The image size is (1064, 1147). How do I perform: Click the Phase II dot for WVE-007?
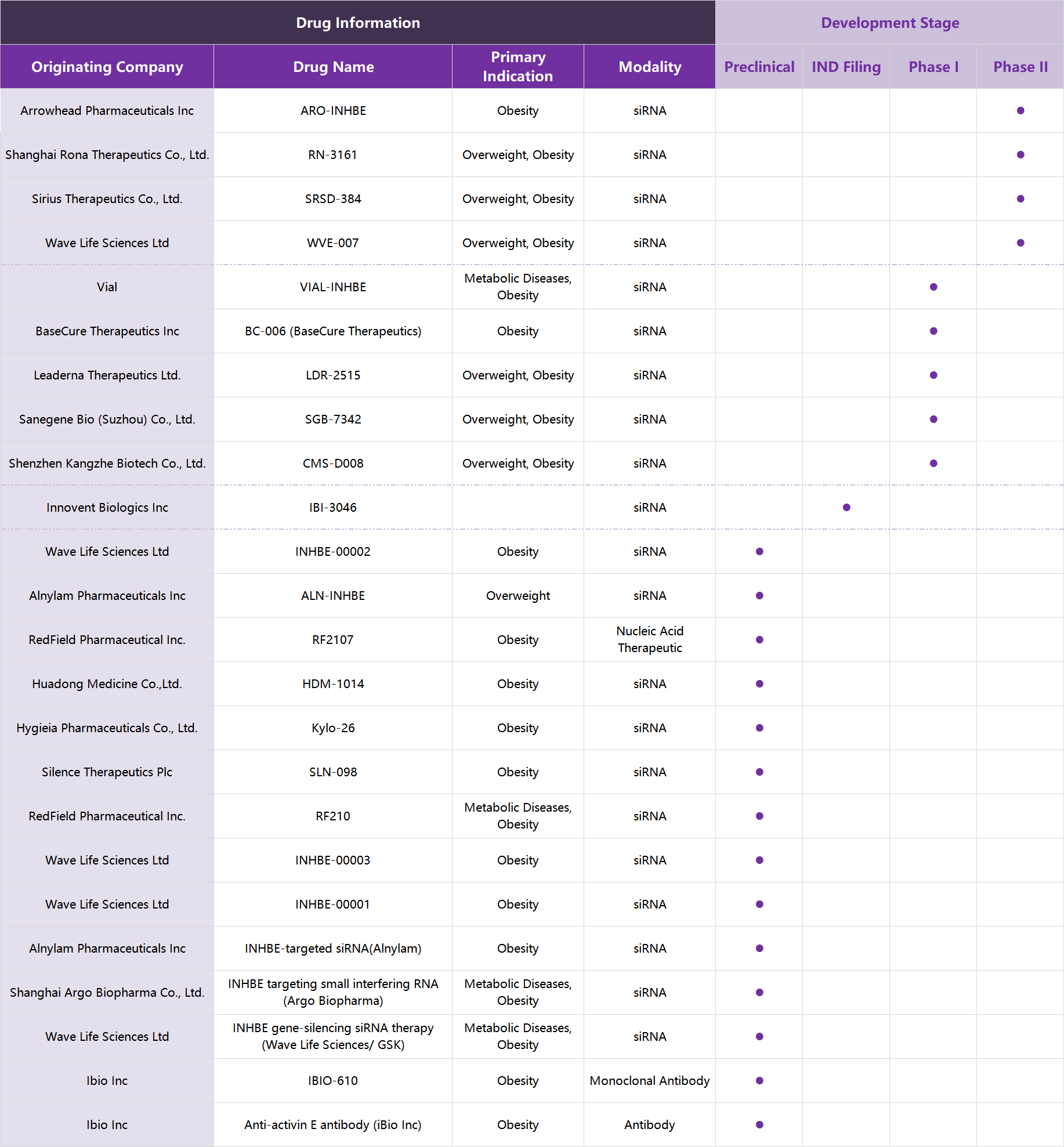(x=1020, y=243)
